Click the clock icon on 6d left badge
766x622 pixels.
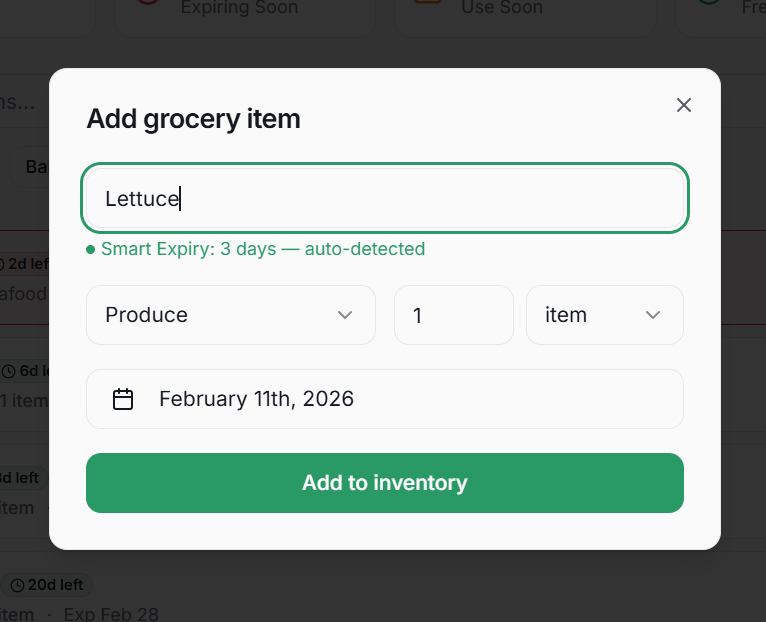9,371
